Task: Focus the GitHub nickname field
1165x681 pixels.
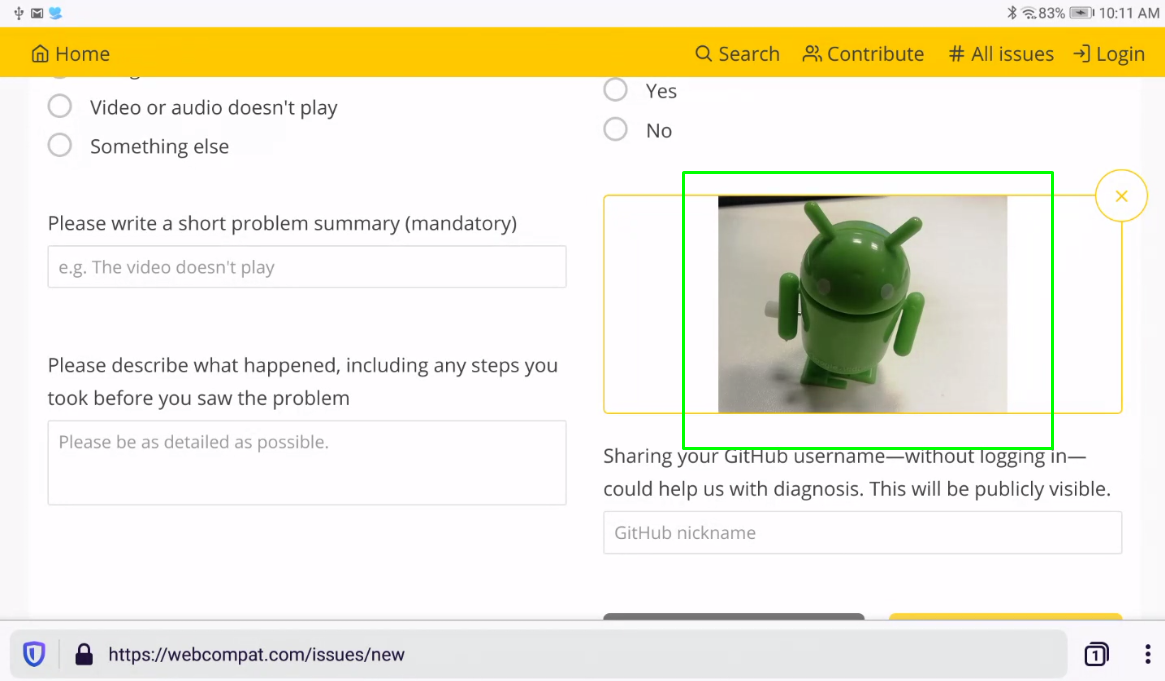Action: [863, 532]
